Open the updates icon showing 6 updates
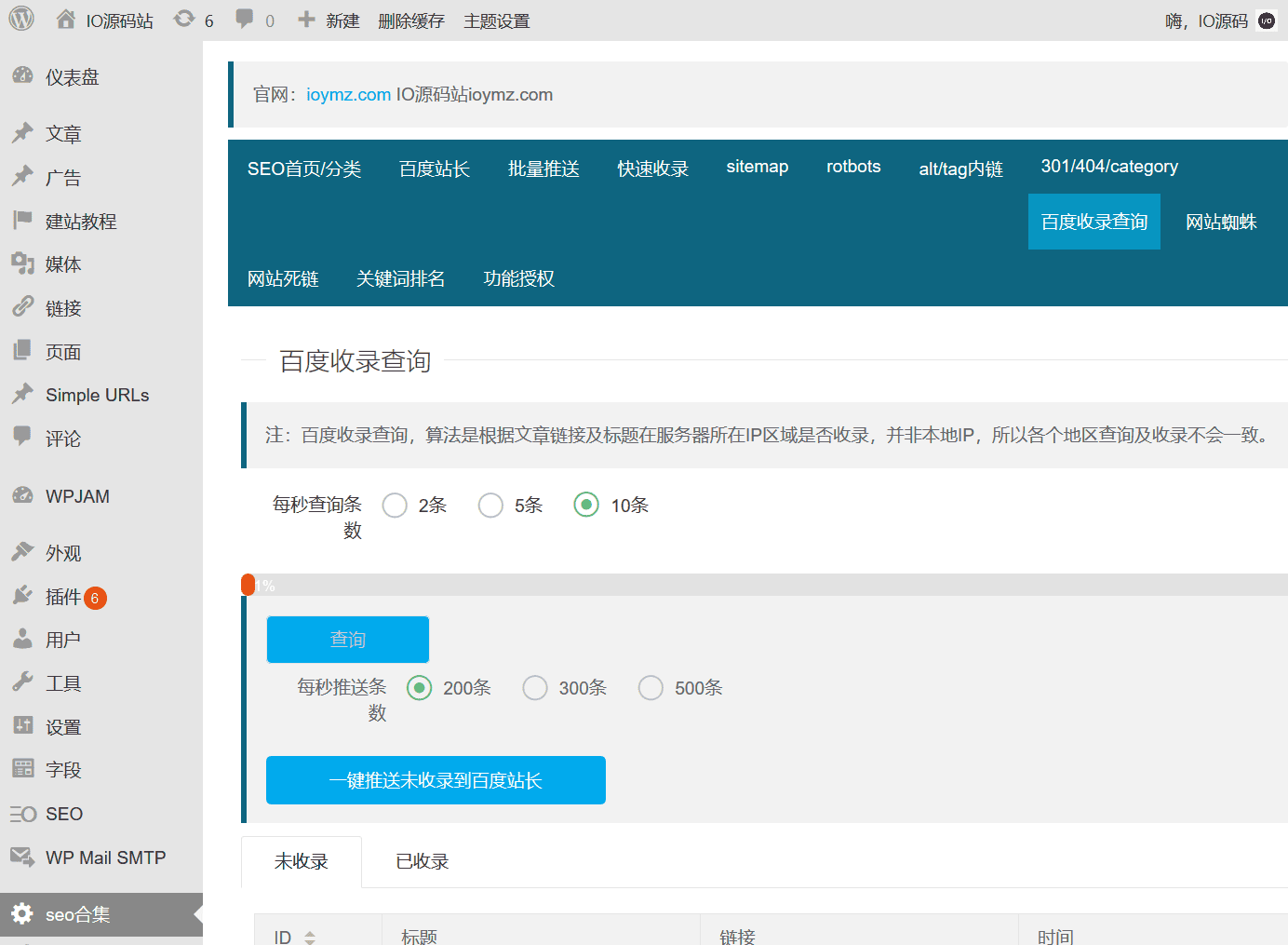The height and width of the screenshot is (945, 1288). 184,19
